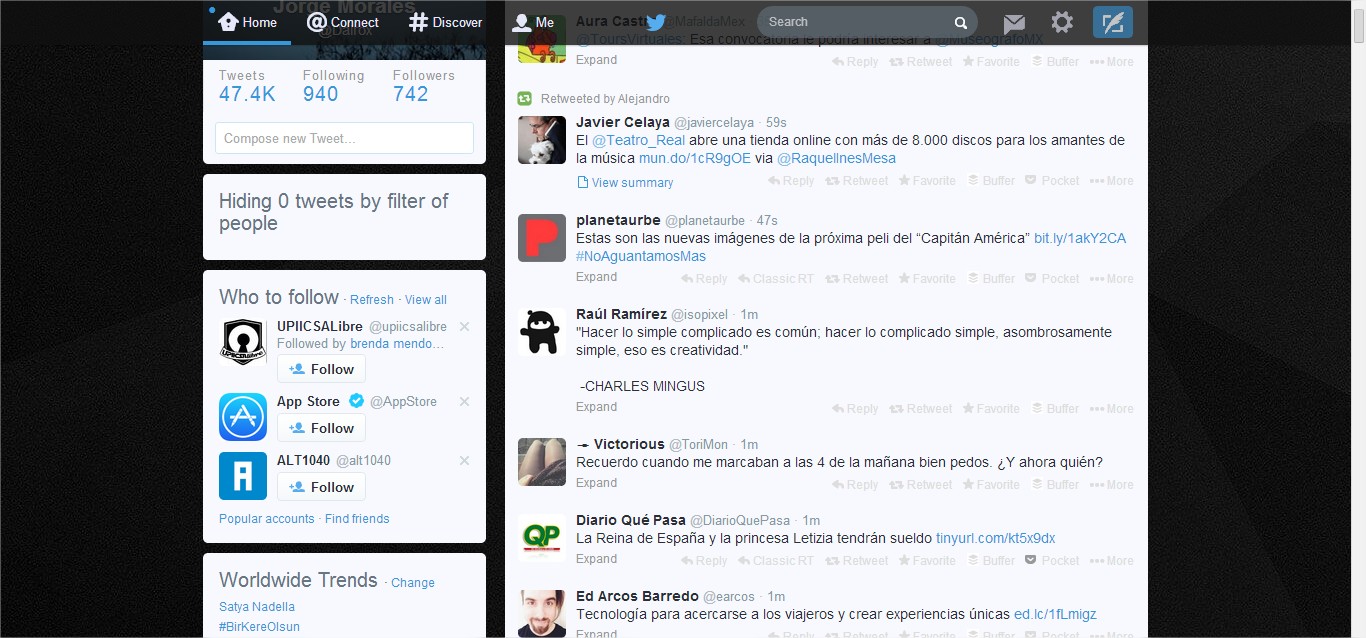Click the compose new tweet button
Image resolution: width=1366 pixels, height=638 pixels.
click(1113, 22)
